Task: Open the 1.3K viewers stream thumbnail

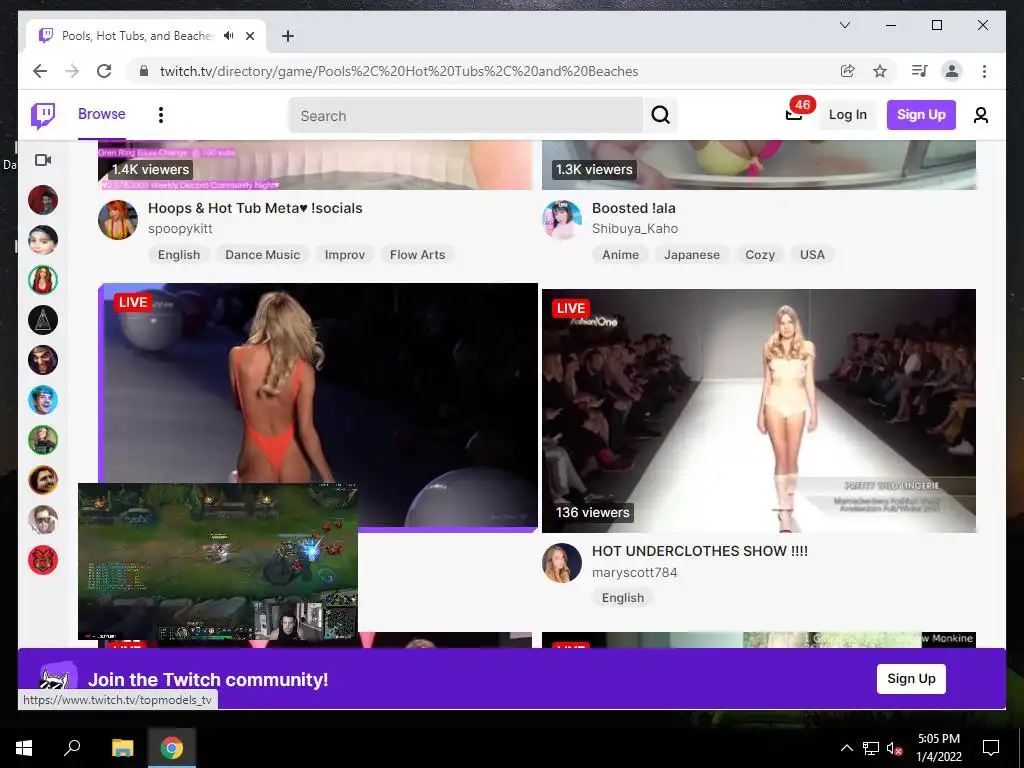Action: click(759, 165)
